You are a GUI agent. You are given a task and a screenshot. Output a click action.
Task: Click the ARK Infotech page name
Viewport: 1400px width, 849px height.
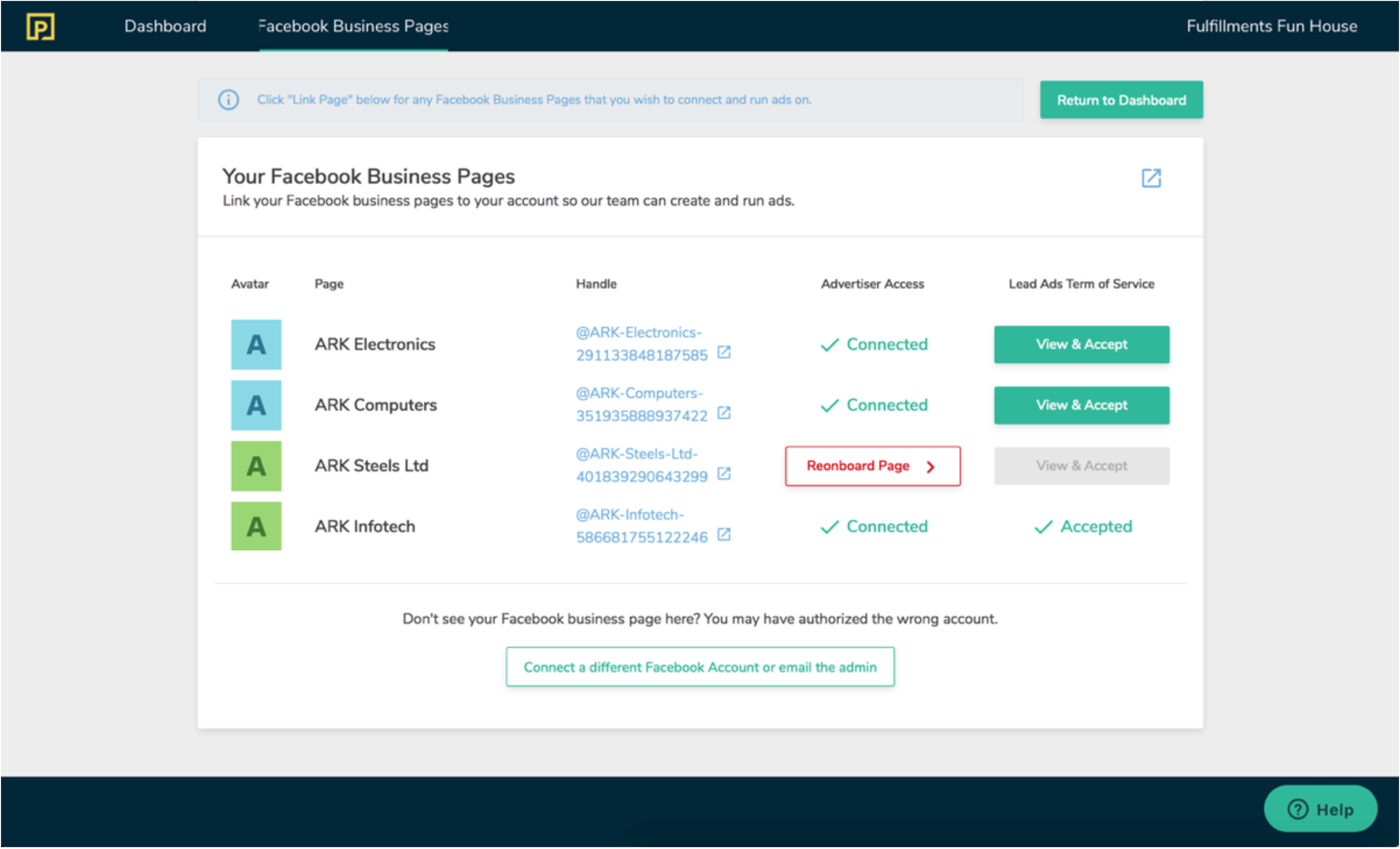coord(365,527)
